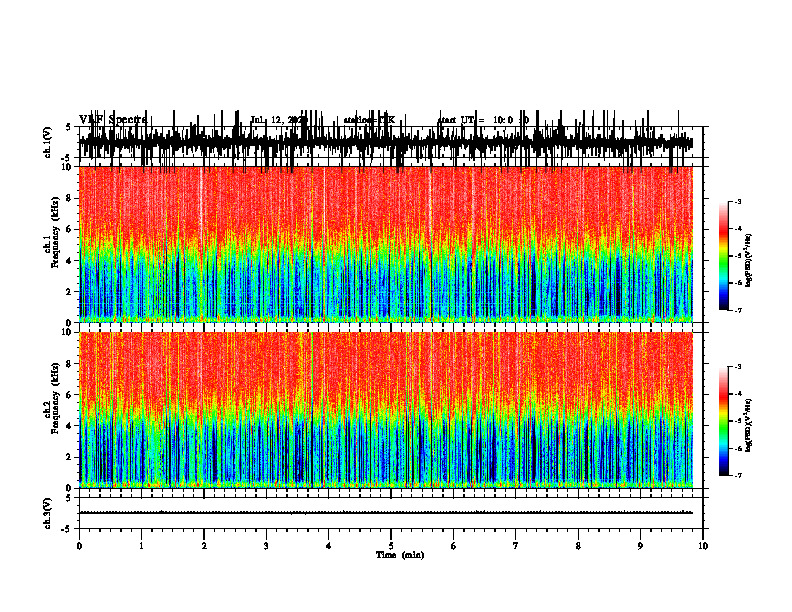792x612 pixels.
Task: Click the time axis tick label '5'
Action: coord(391,546)
